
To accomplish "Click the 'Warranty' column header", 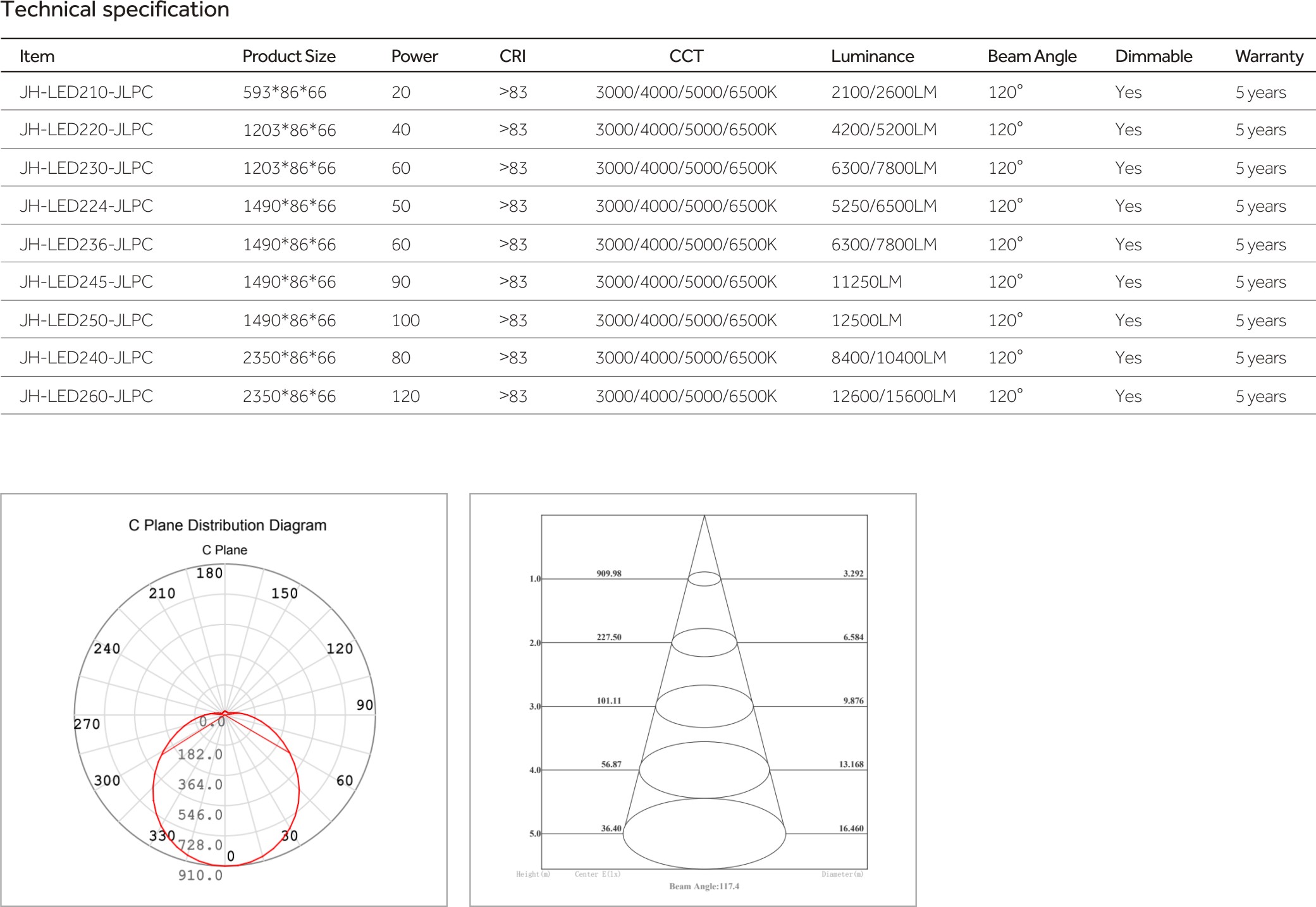I will tap(1269, 56).
